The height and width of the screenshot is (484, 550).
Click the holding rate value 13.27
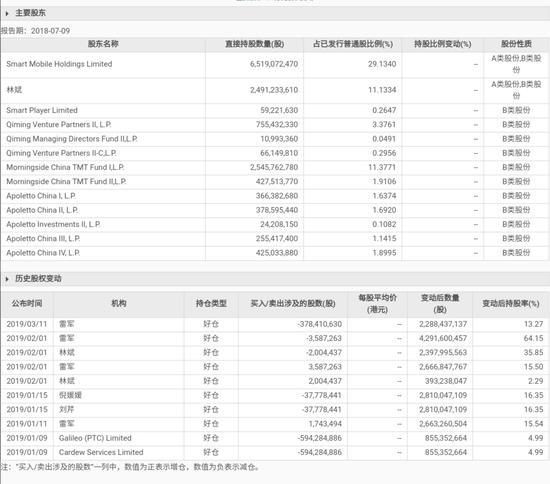click(534, 324)
